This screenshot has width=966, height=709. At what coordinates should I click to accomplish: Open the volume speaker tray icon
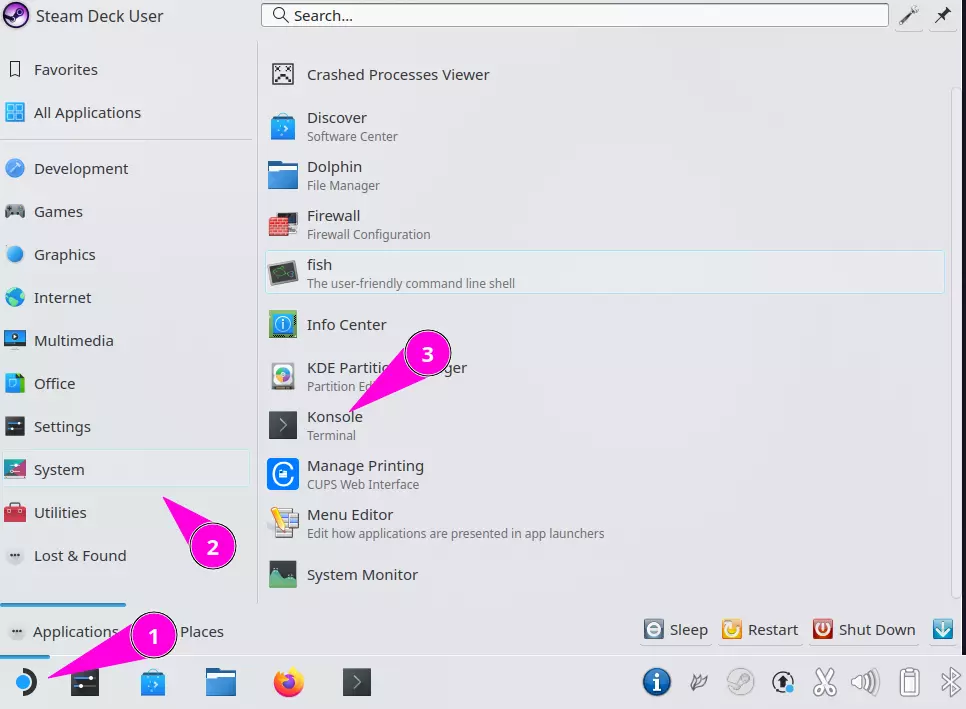point(866,682)
